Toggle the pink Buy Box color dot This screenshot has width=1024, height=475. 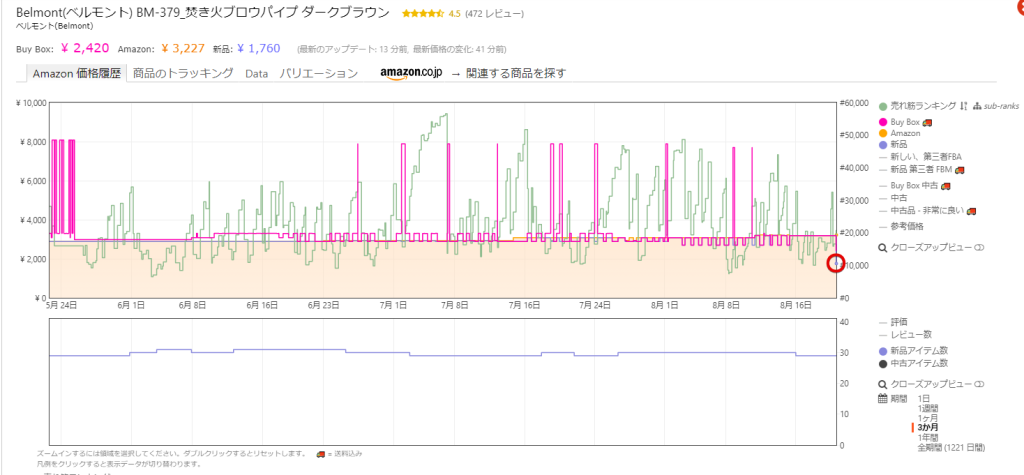[882, 122]
